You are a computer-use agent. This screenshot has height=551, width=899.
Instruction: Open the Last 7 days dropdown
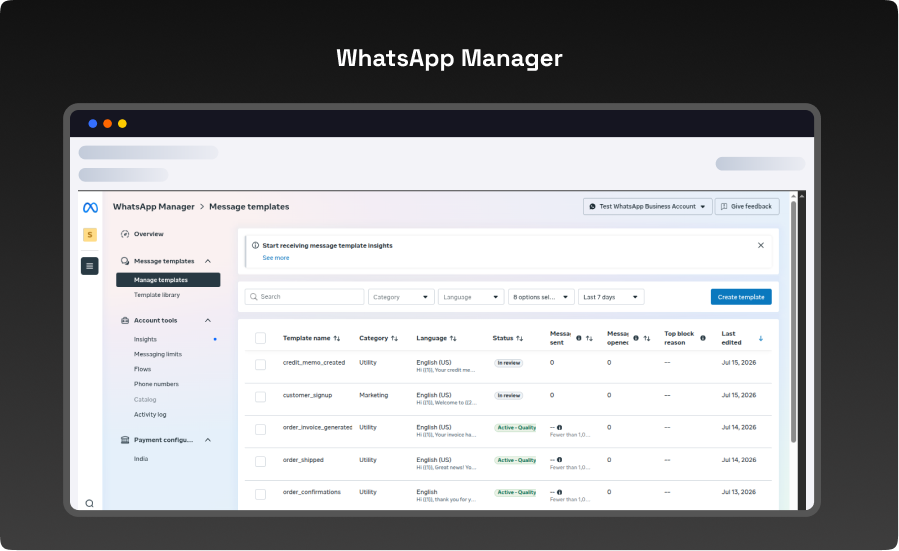point(611,297)
